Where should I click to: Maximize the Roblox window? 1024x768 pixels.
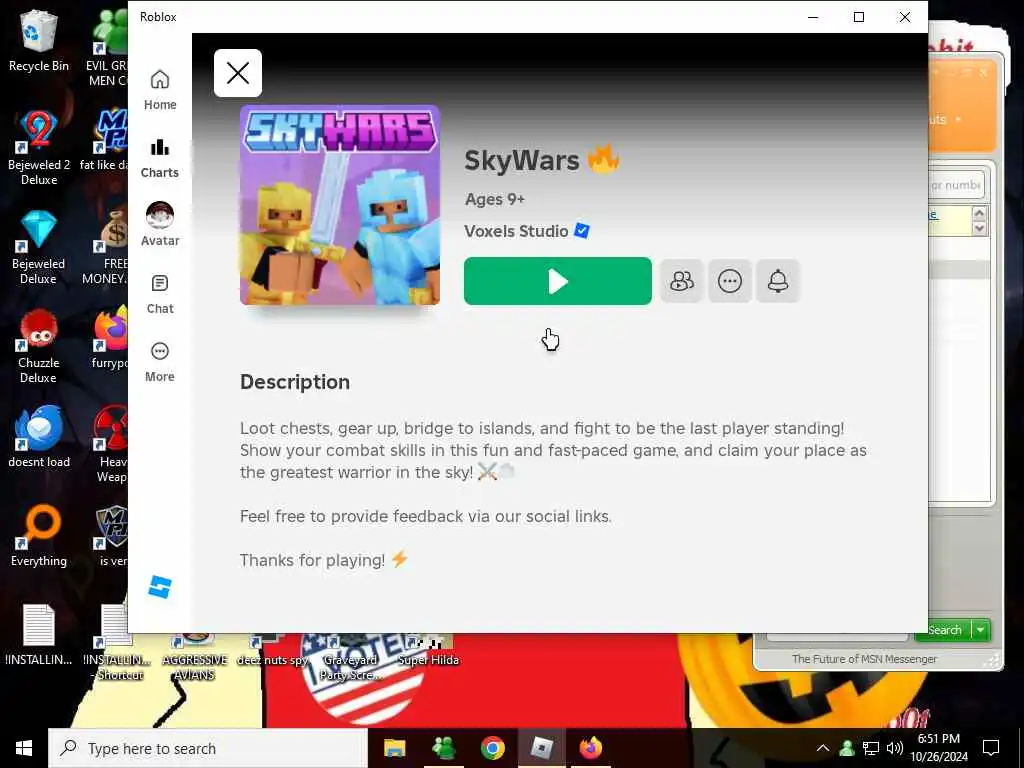pyautogui.click(x=859, y=17)
